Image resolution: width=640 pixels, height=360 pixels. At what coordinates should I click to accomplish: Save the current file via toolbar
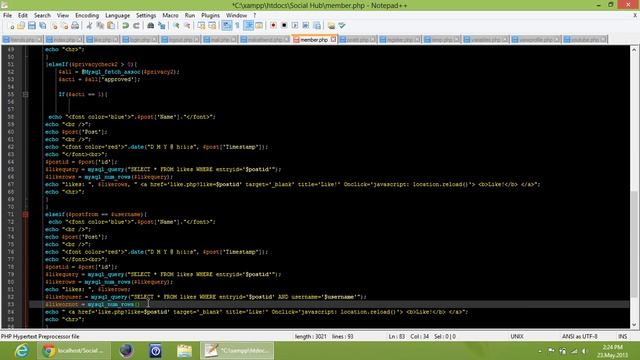click(32, 25)
